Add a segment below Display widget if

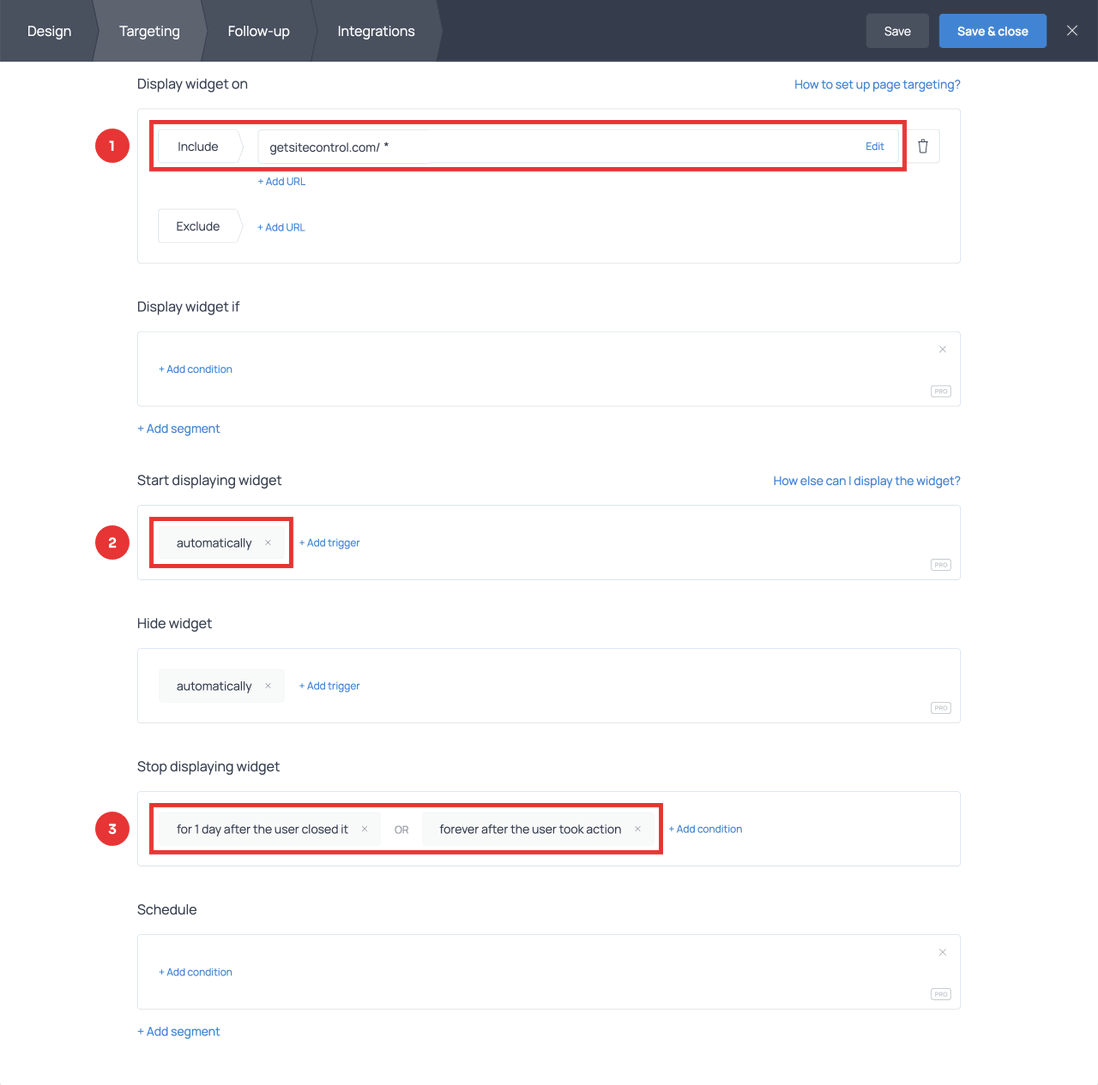[x=178, y=428]
